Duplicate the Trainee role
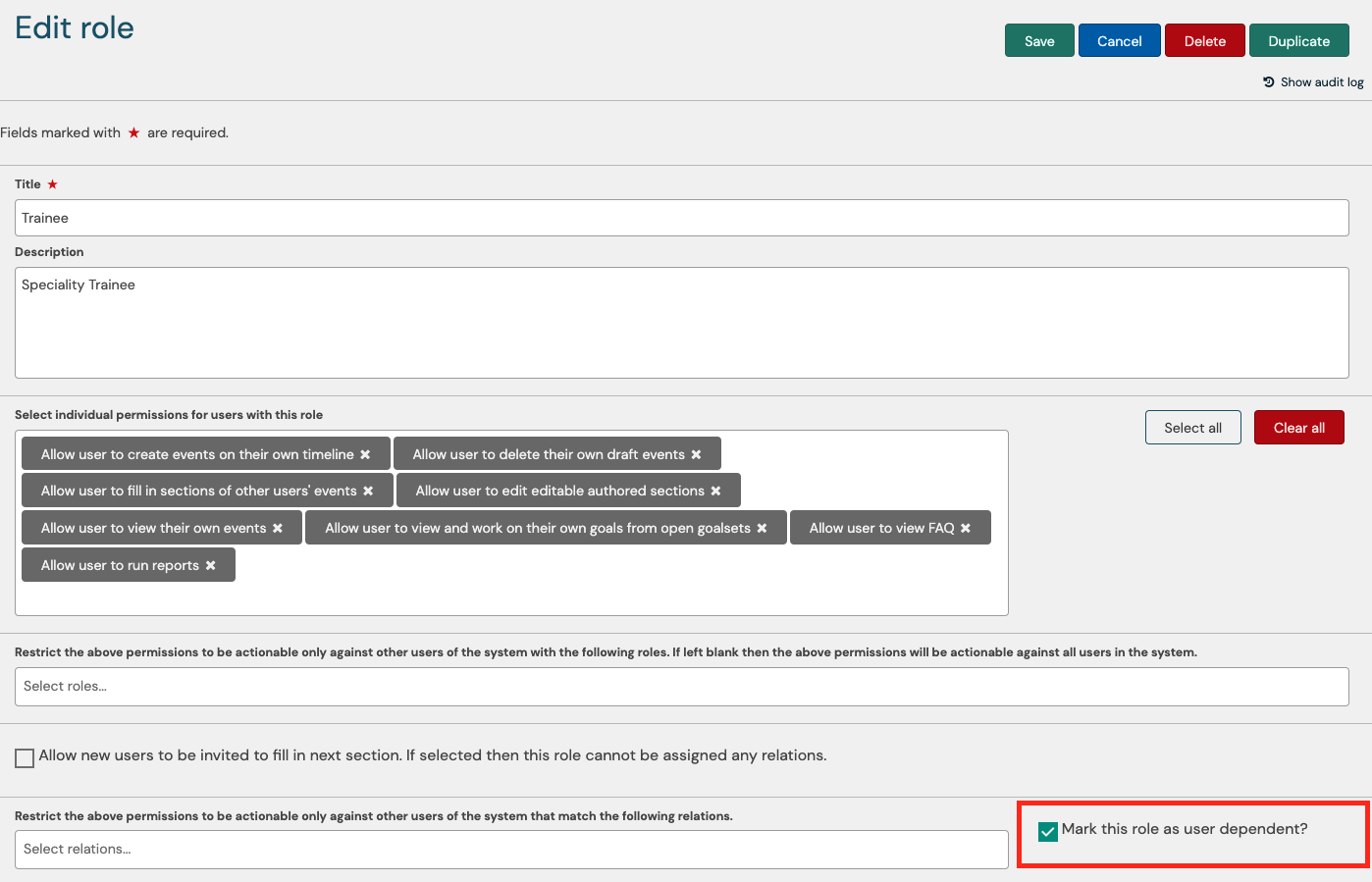Screen dimensions: 1372x882 tap(1298, 41)
